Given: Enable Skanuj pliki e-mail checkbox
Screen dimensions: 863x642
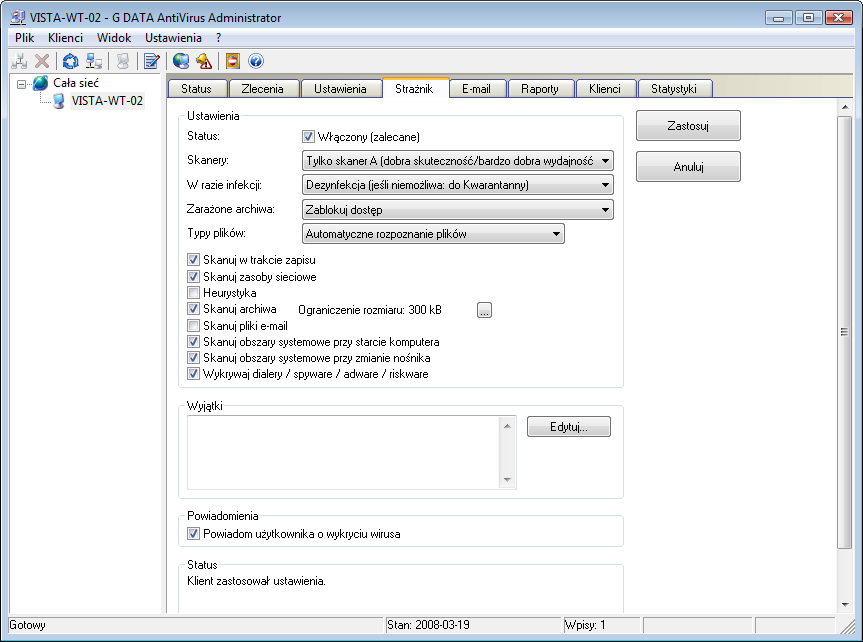Looking at the screenshot, I should 193,325.
